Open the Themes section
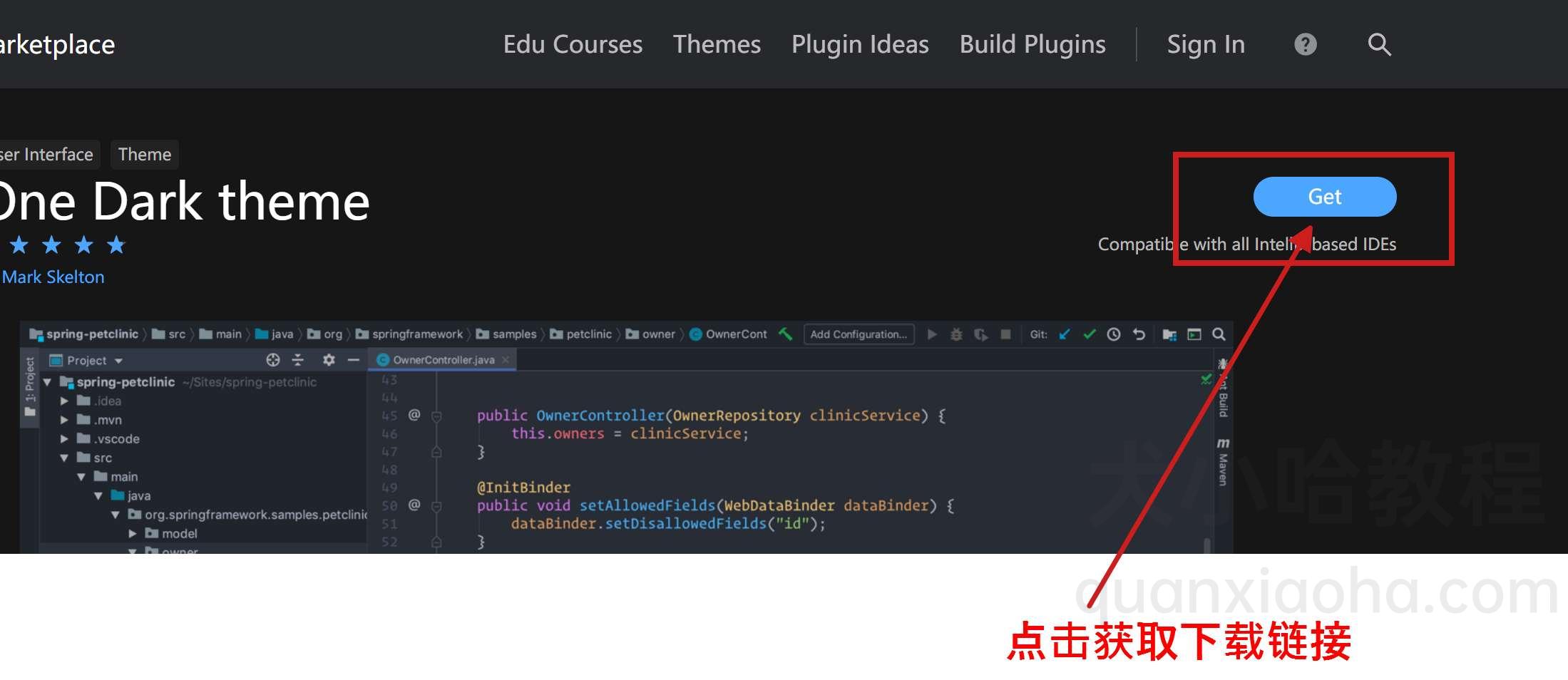The width and height of the screenshot is (1568, 680). tap(717, 44)
